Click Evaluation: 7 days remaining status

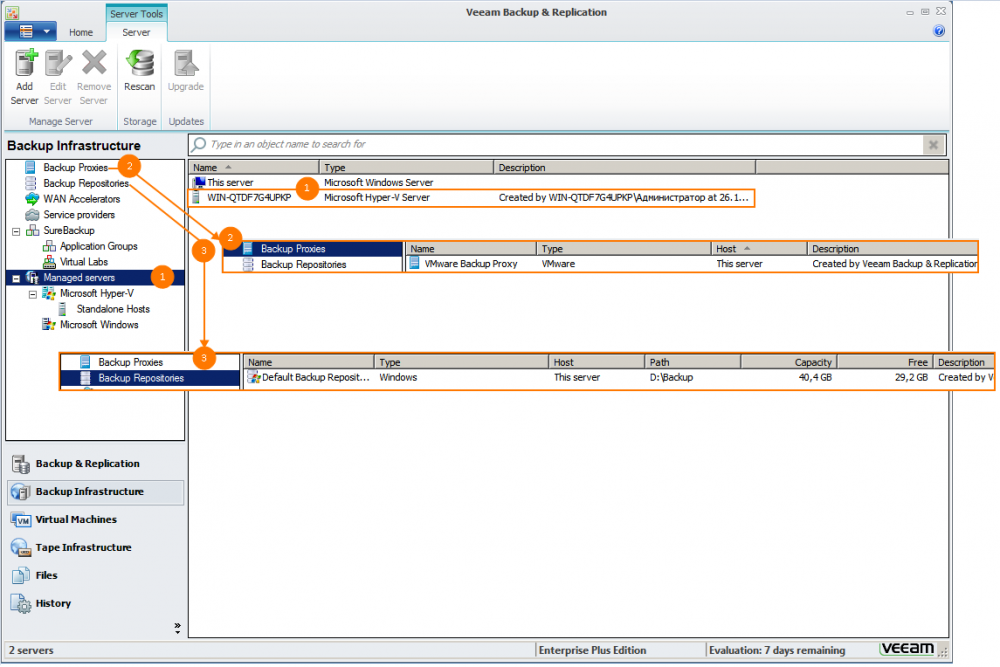coord(777,650)
